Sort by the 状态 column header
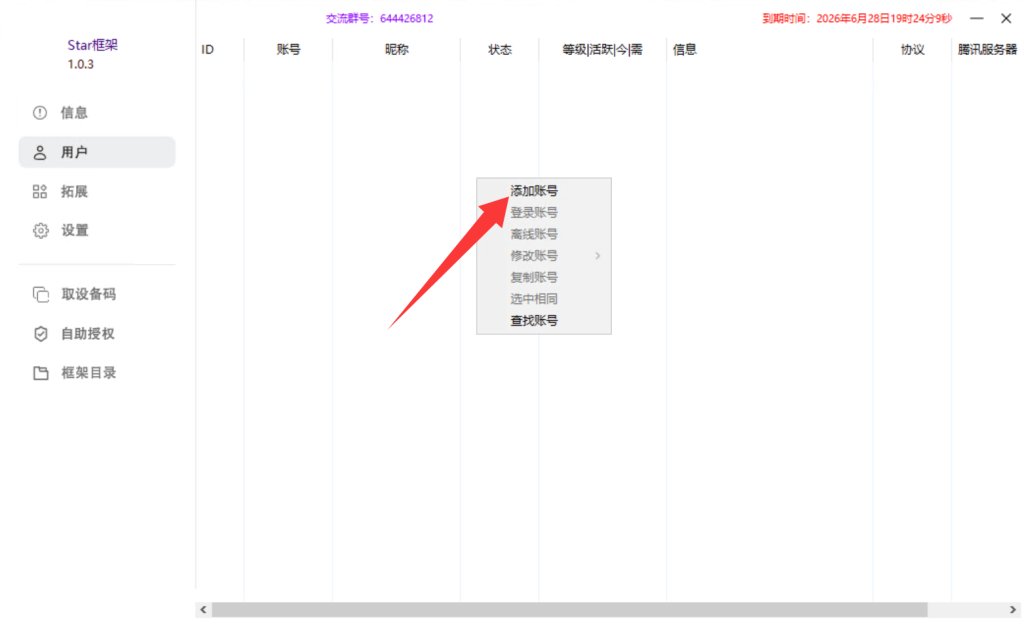 tap(499, 50)
